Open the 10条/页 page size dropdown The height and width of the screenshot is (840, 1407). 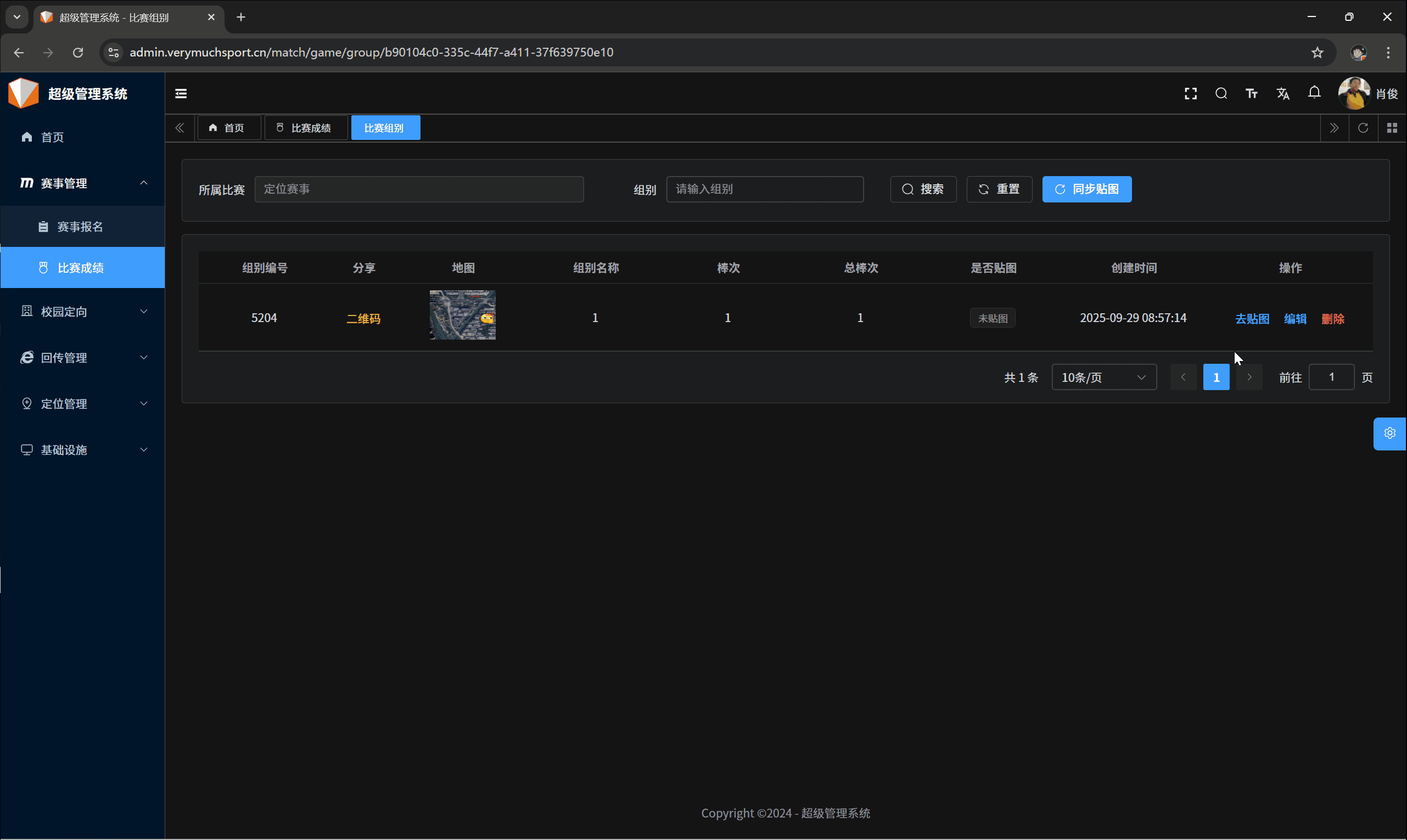coord(1103,377)
